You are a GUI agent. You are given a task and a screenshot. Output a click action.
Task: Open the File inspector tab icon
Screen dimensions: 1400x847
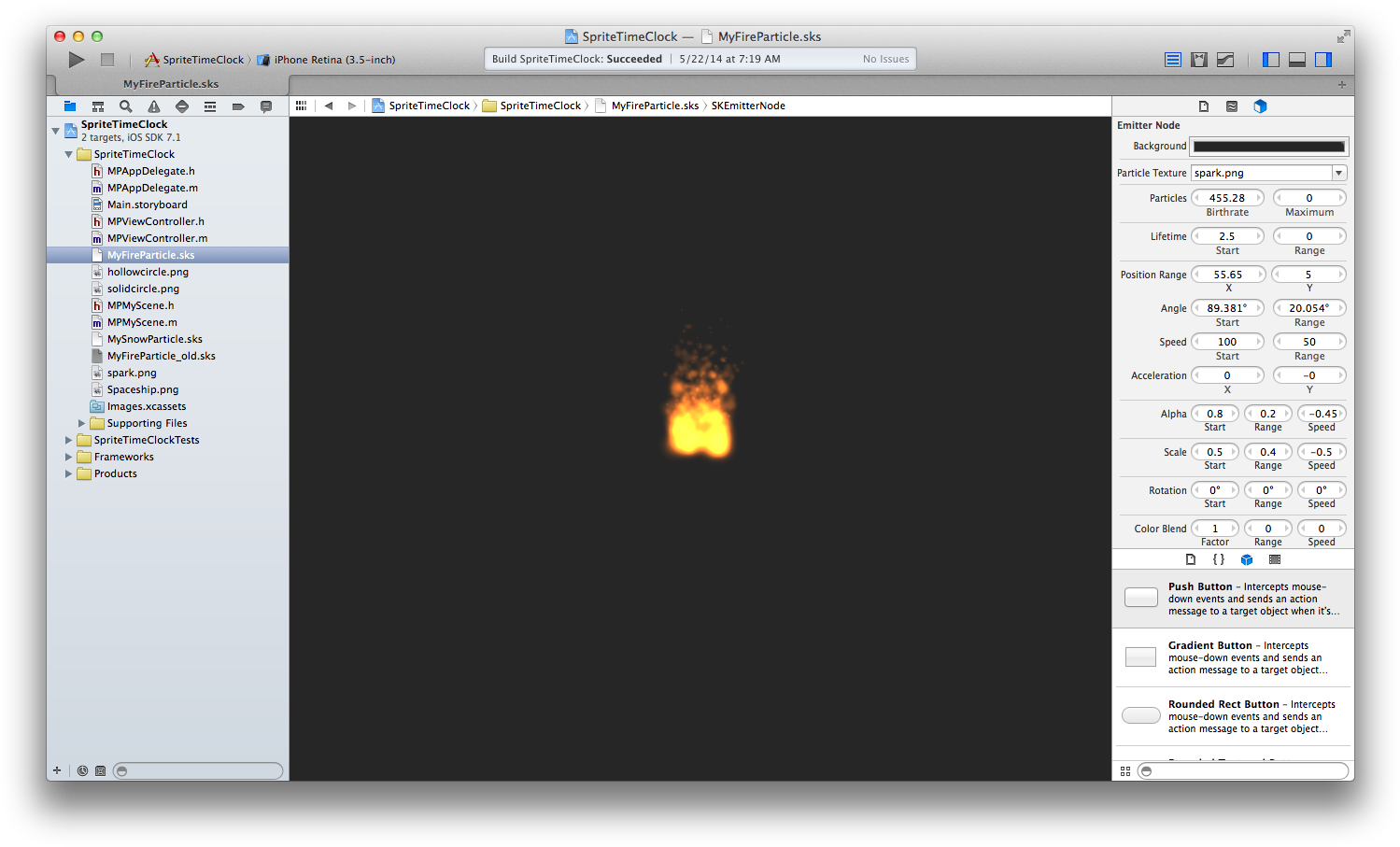pyautogui.click(x=1204, y=106)
